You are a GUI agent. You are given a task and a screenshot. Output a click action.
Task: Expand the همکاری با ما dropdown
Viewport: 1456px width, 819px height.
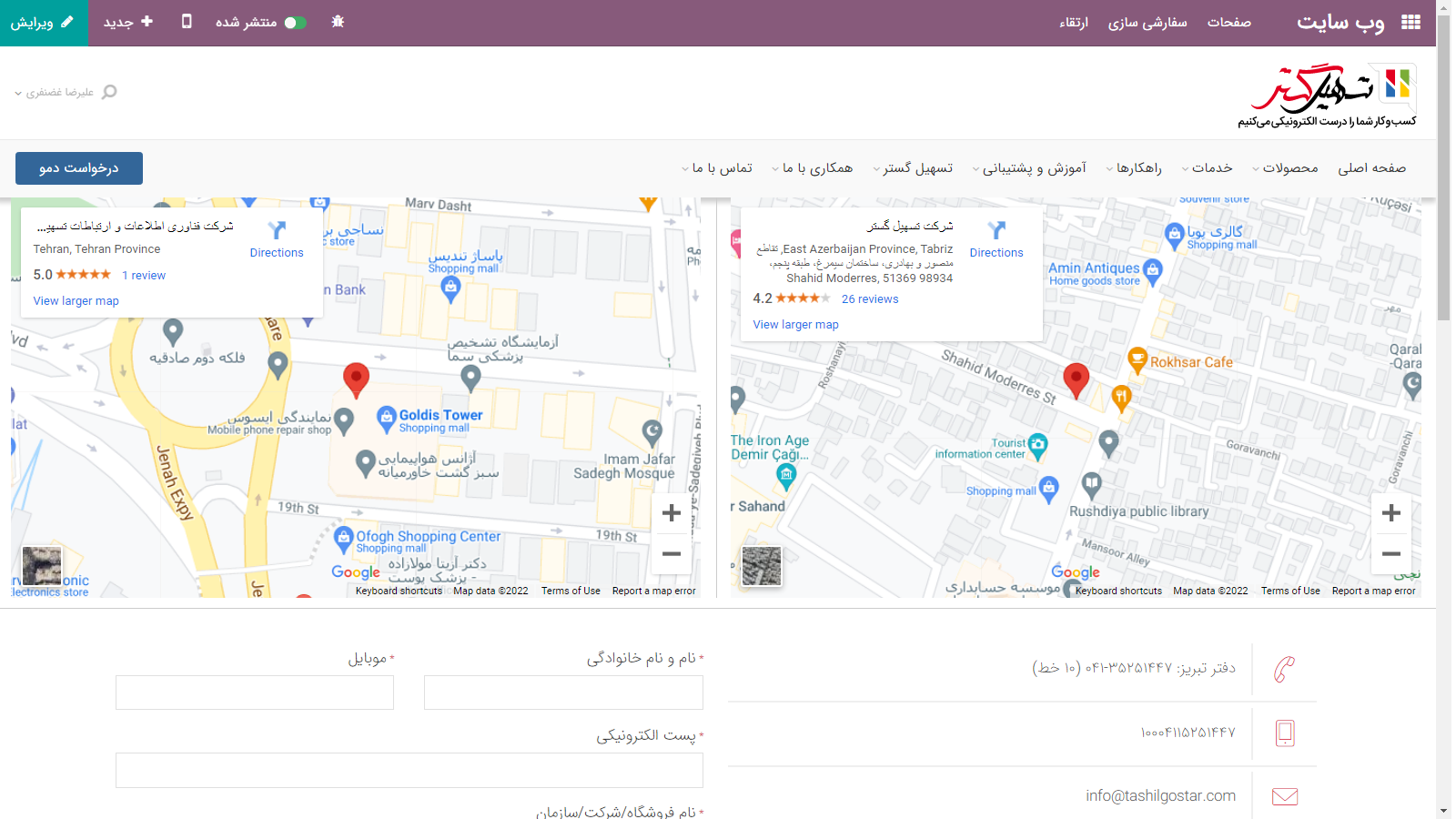pos(812,168)
